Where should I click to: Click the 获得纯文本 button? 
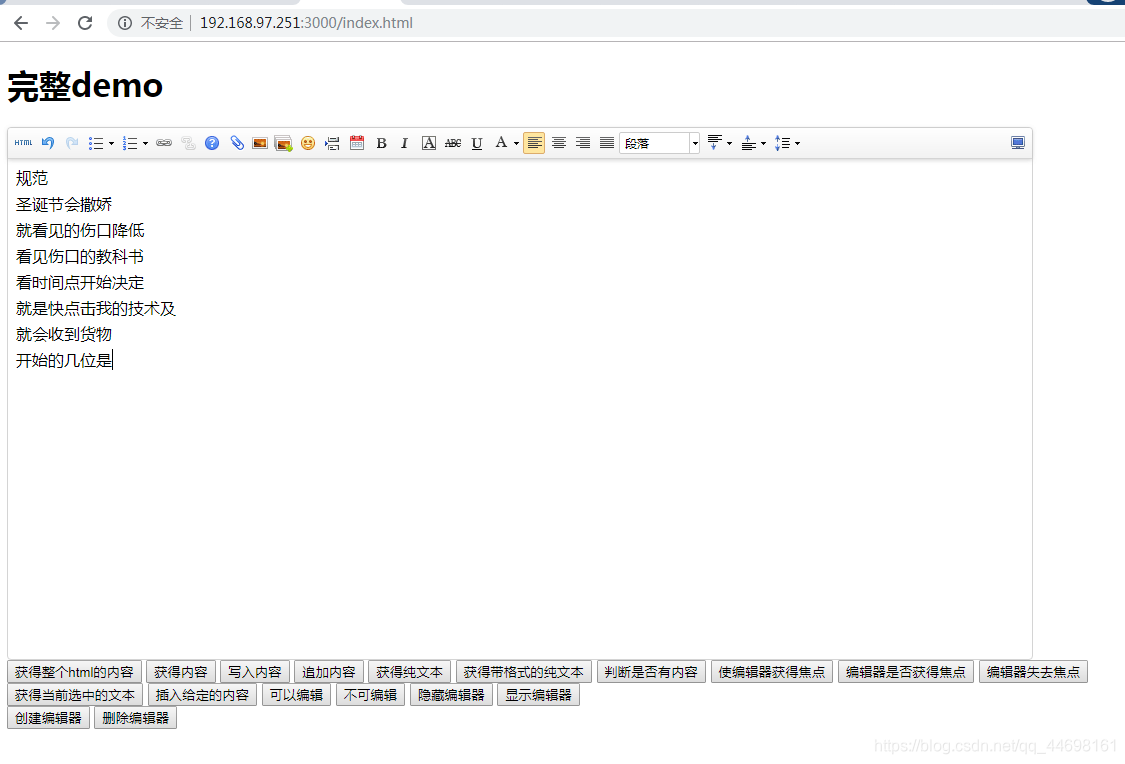pos(409,672)
